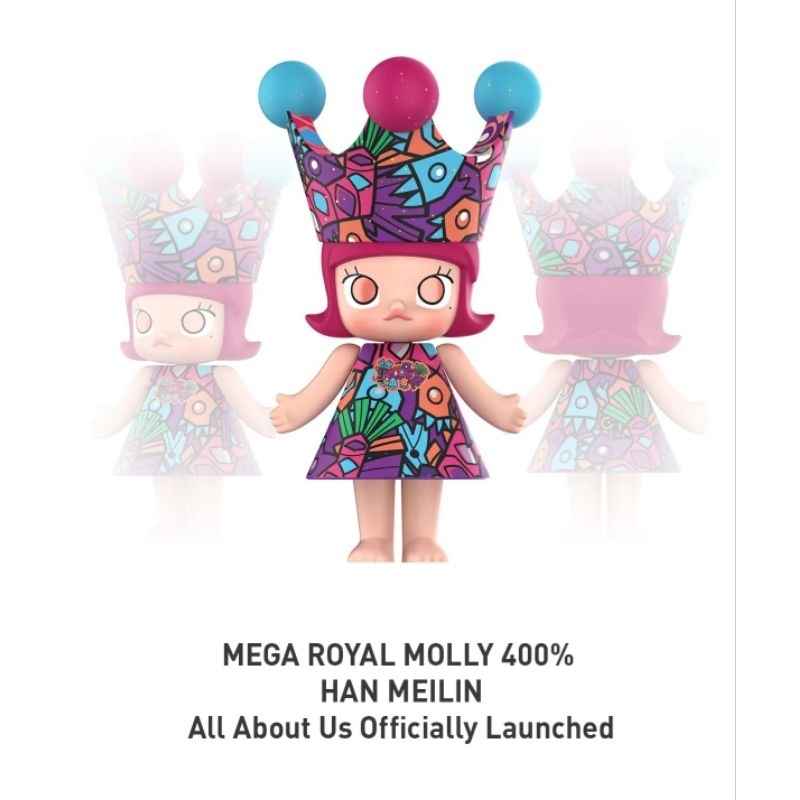The width and height of the screenshot is (800, 800).
Task: Click the "MEGA ROYAL MOLLY 400%" title text
Action: click(398, 655)
